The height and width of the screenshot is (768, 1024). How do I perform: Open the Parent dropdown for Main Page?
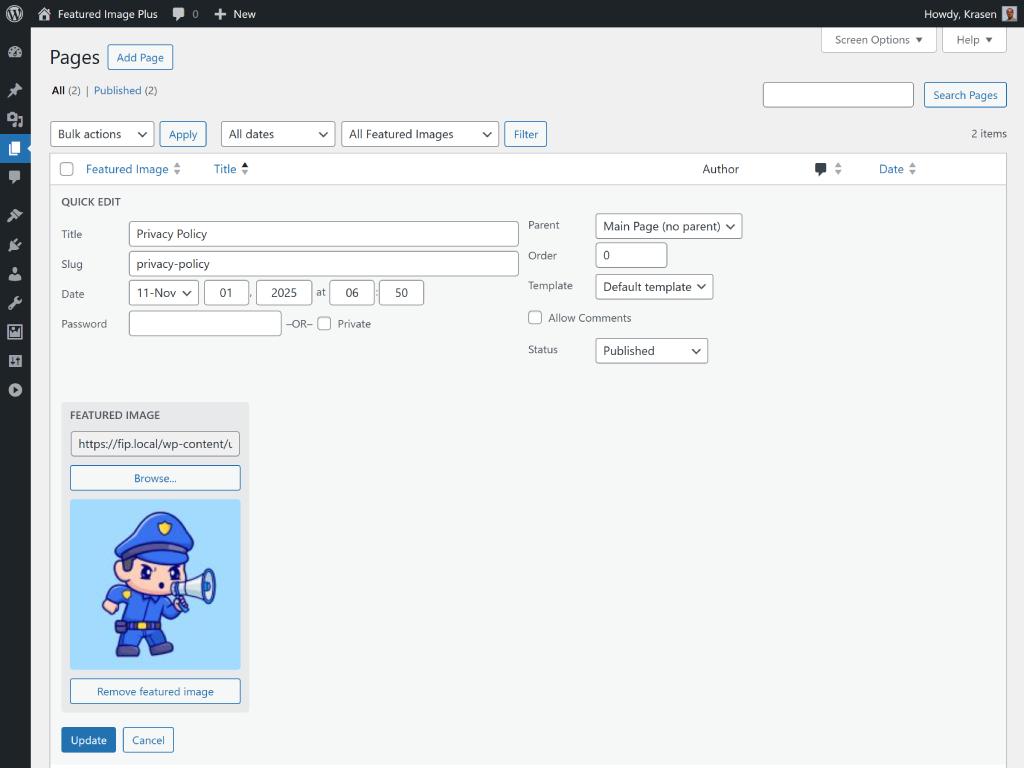pos(668,226)
